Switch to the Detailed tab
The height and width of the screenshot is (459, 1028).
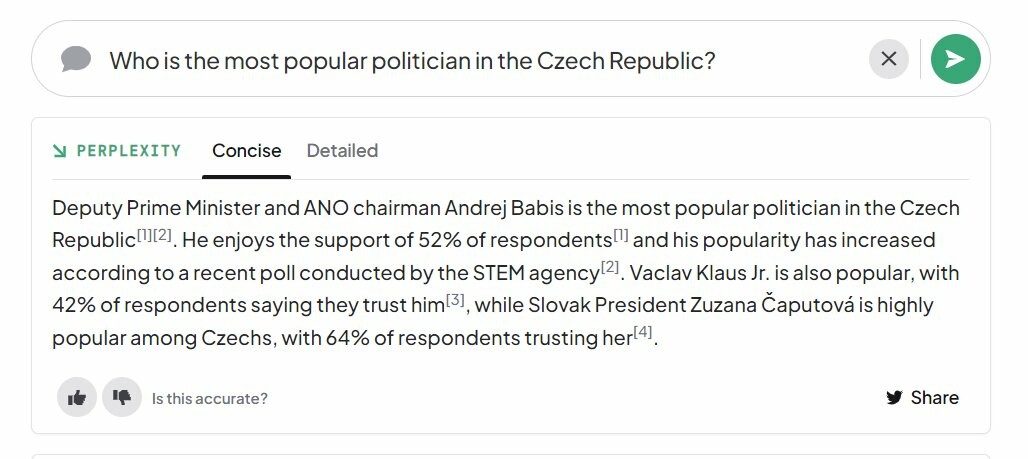pos(342,151)
